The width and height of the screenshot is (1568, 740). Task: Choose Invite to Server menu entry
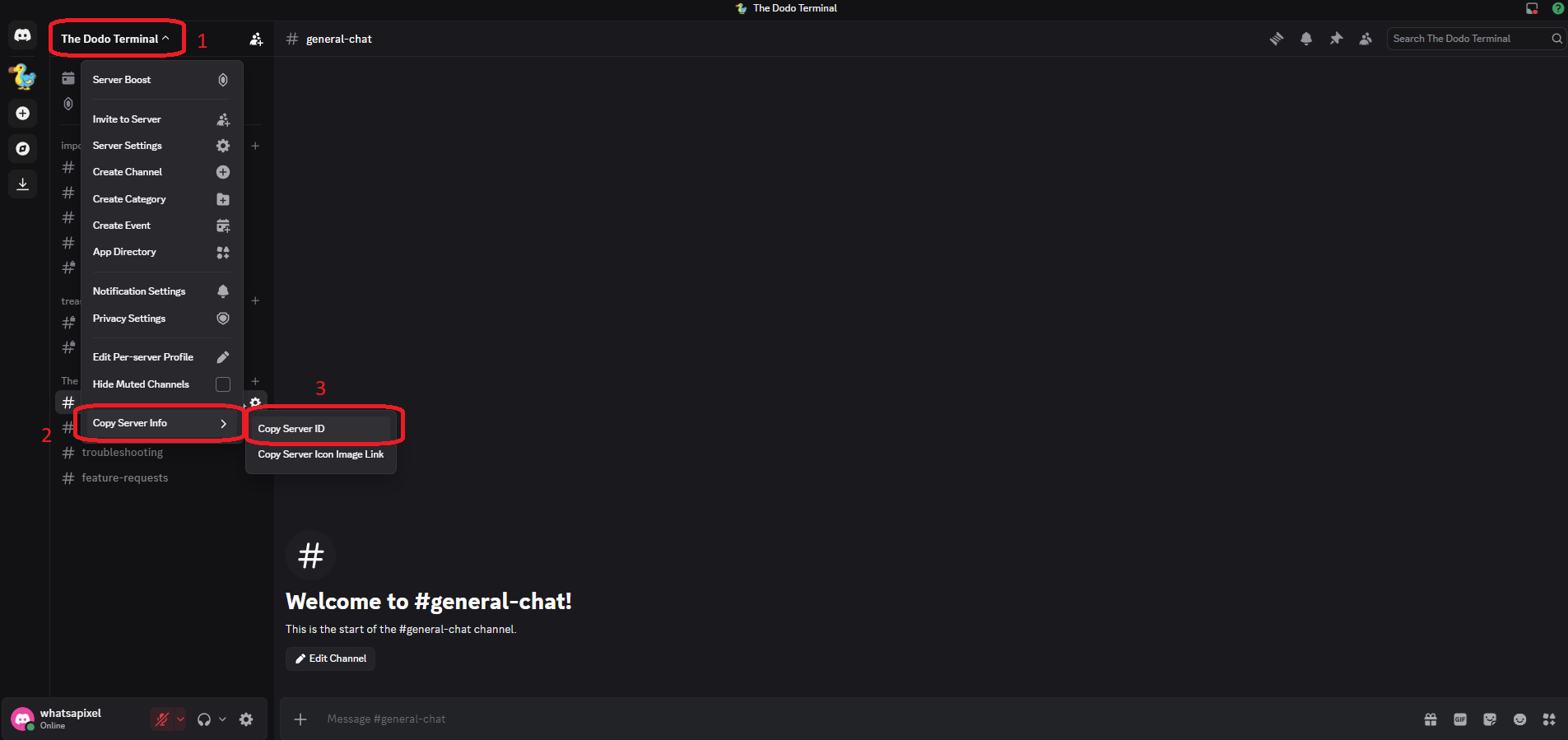point(161,119)
